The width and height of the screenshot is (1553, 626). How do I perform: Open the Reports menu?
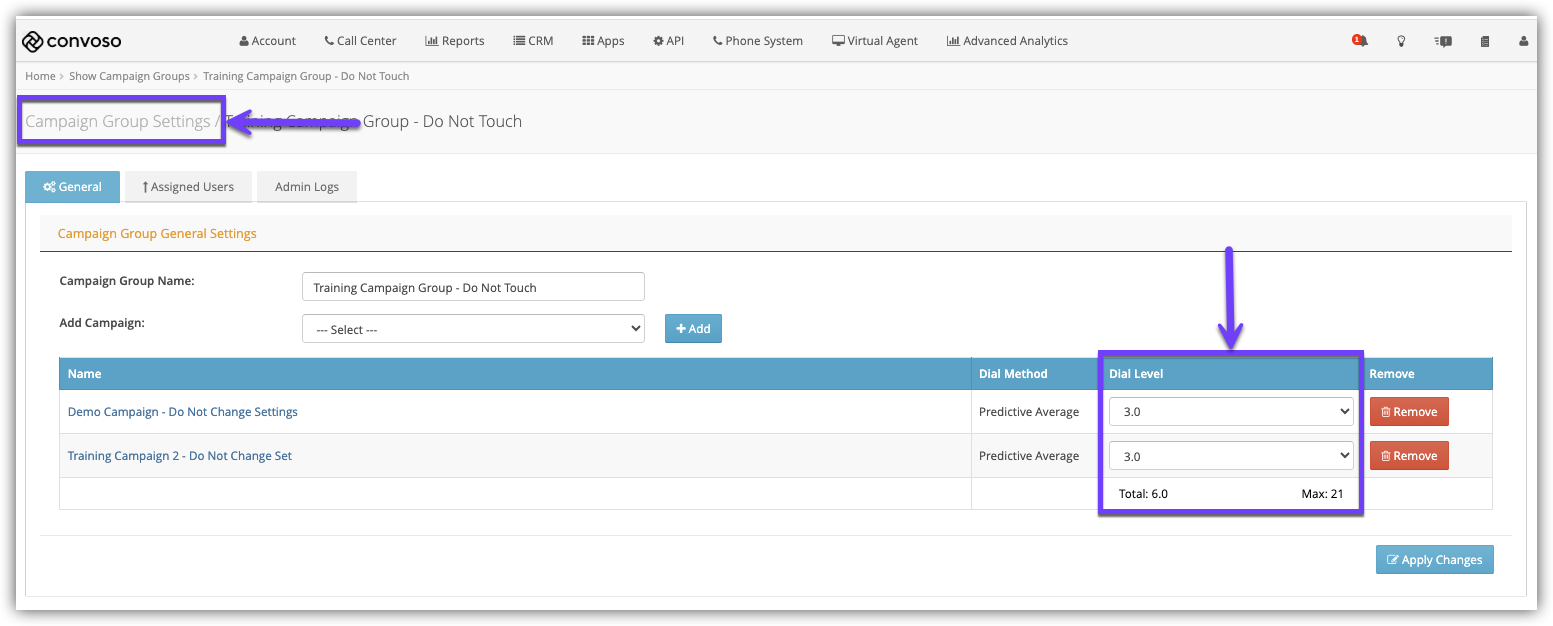point(454,41)
